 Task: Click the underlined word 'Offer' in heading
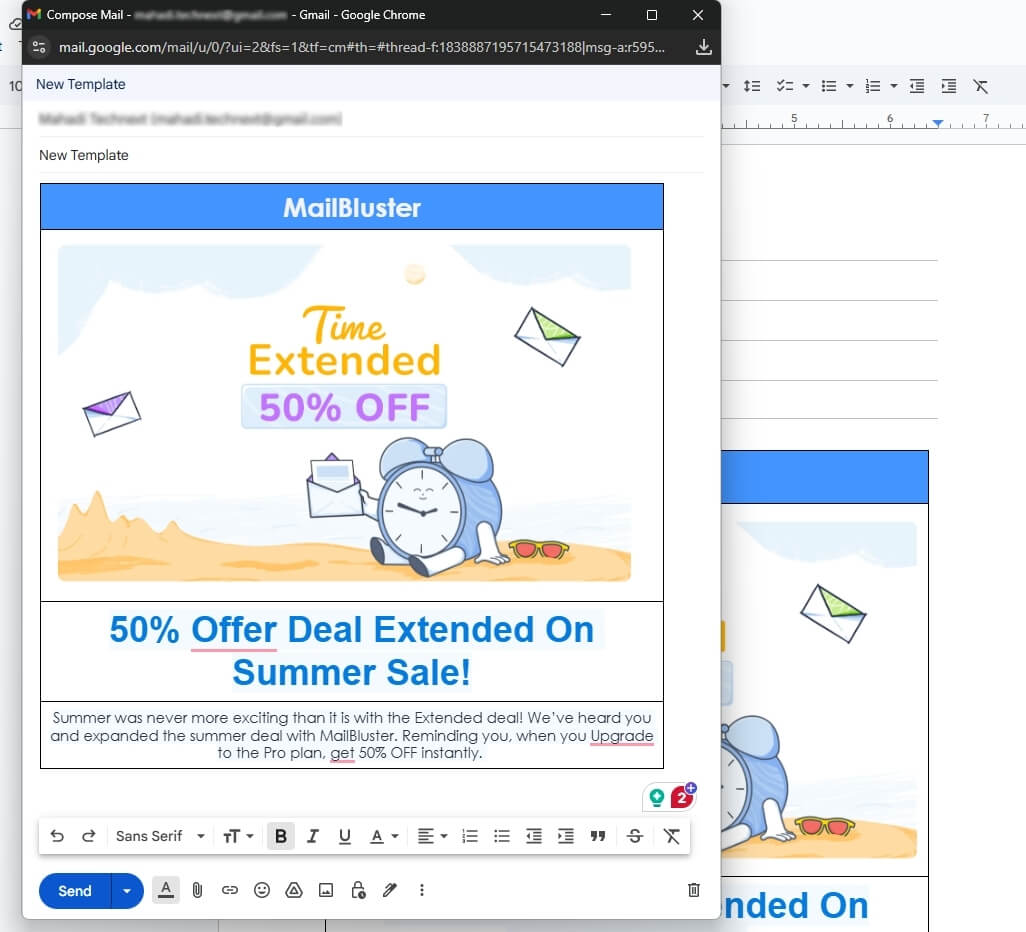[x=234, y=630]
